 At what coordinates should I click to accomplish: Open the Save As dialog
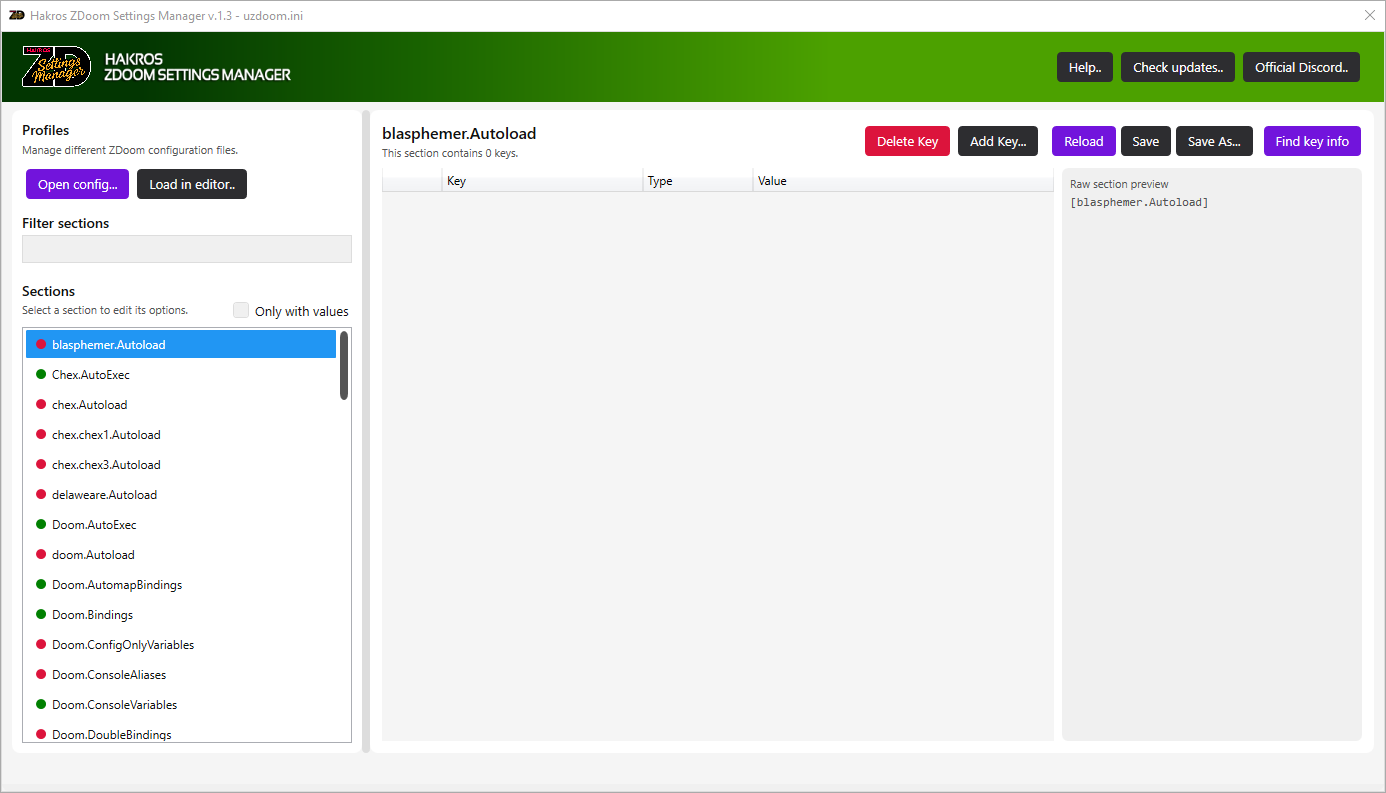1214,141
